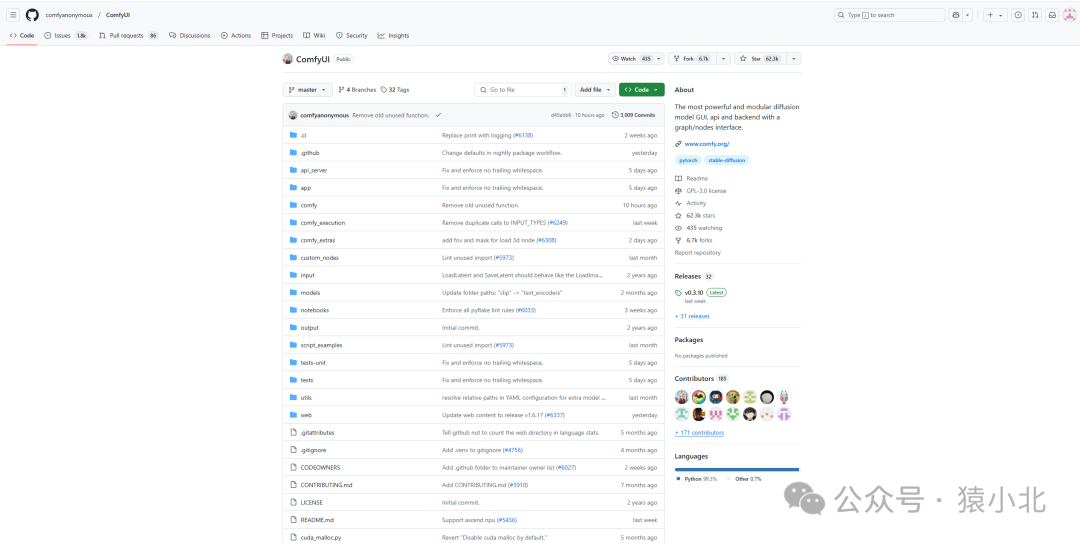This screenshot has height=543, width=1080.
Task: Expand the Fork options dropdown arrow
Action: tap(723, 59)
